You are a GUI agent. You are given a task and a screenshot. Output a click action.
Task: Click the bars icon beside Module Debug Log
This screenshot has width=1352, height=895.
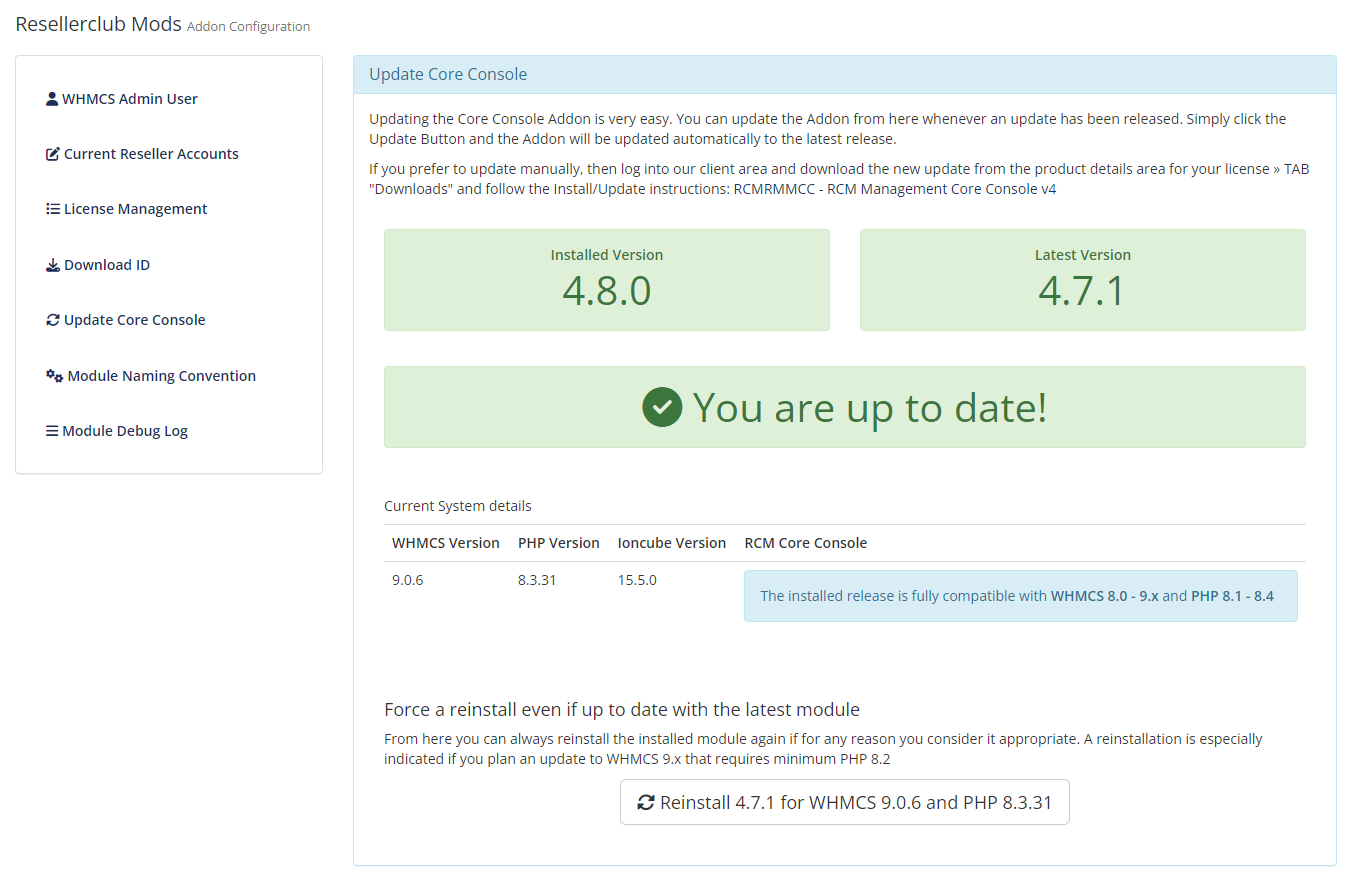52,431
